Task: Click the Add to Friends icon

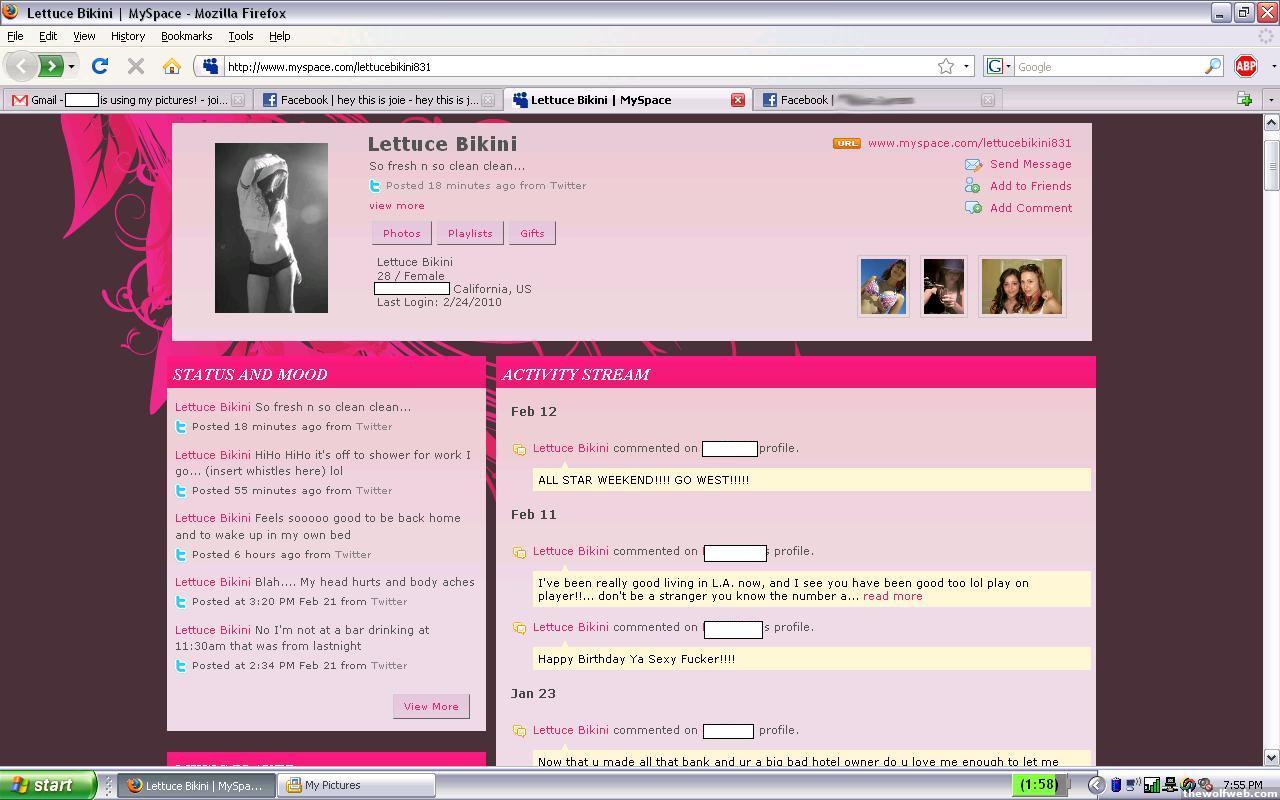Action: coord(973,186)
